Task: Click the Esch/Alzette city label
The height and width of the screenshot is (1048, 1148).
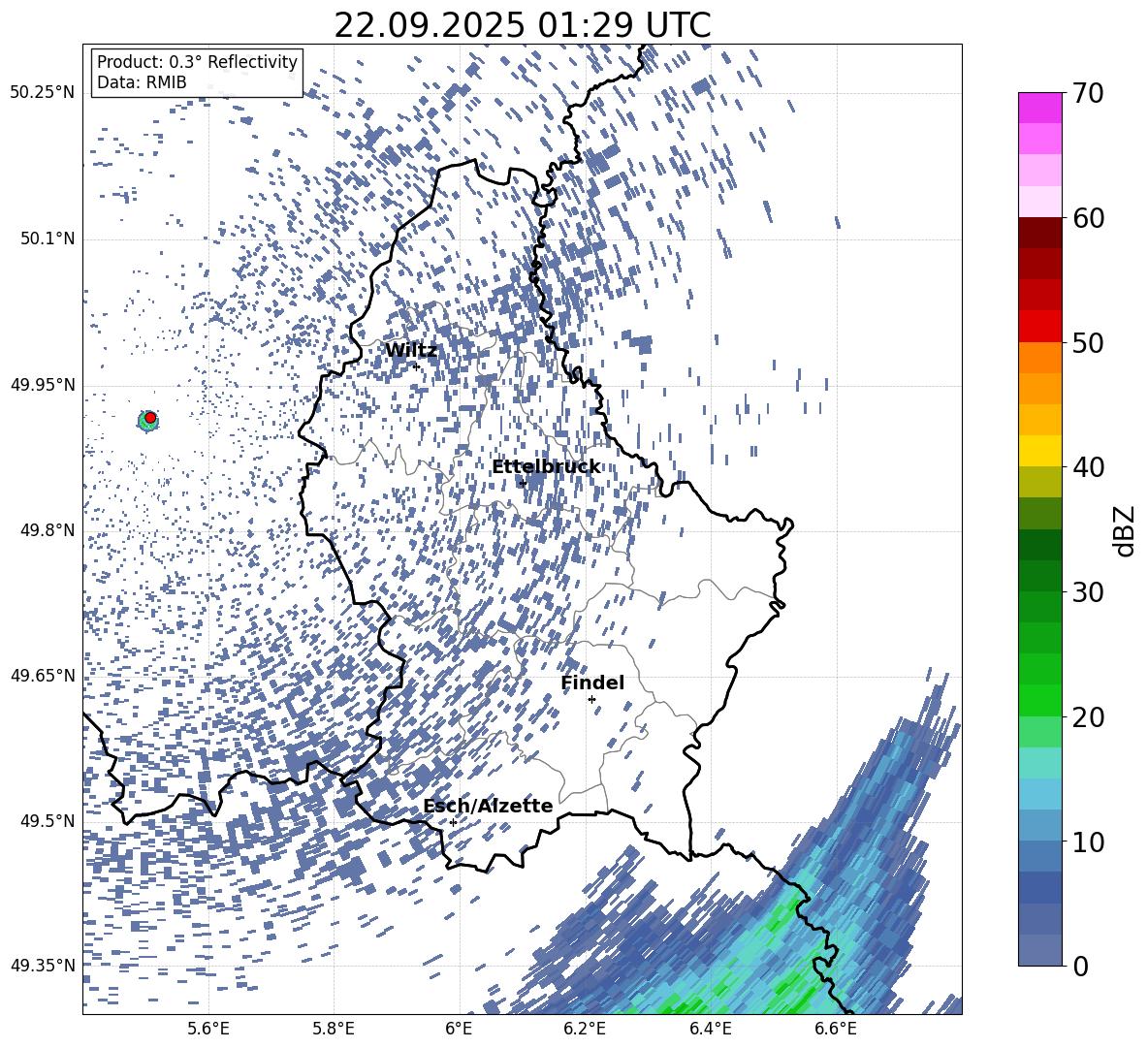Action: [x=488, y=806]
